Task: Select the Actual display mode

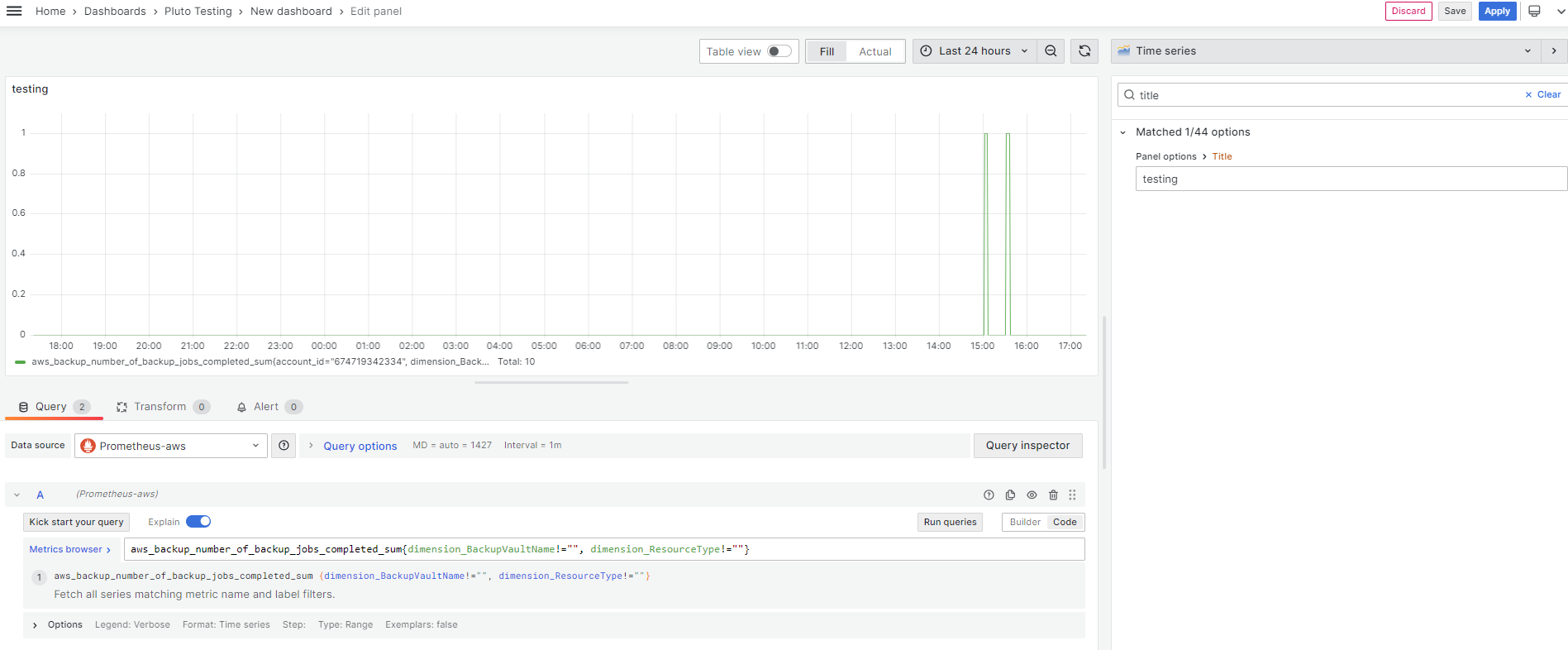Action: (x=875, y=51)
